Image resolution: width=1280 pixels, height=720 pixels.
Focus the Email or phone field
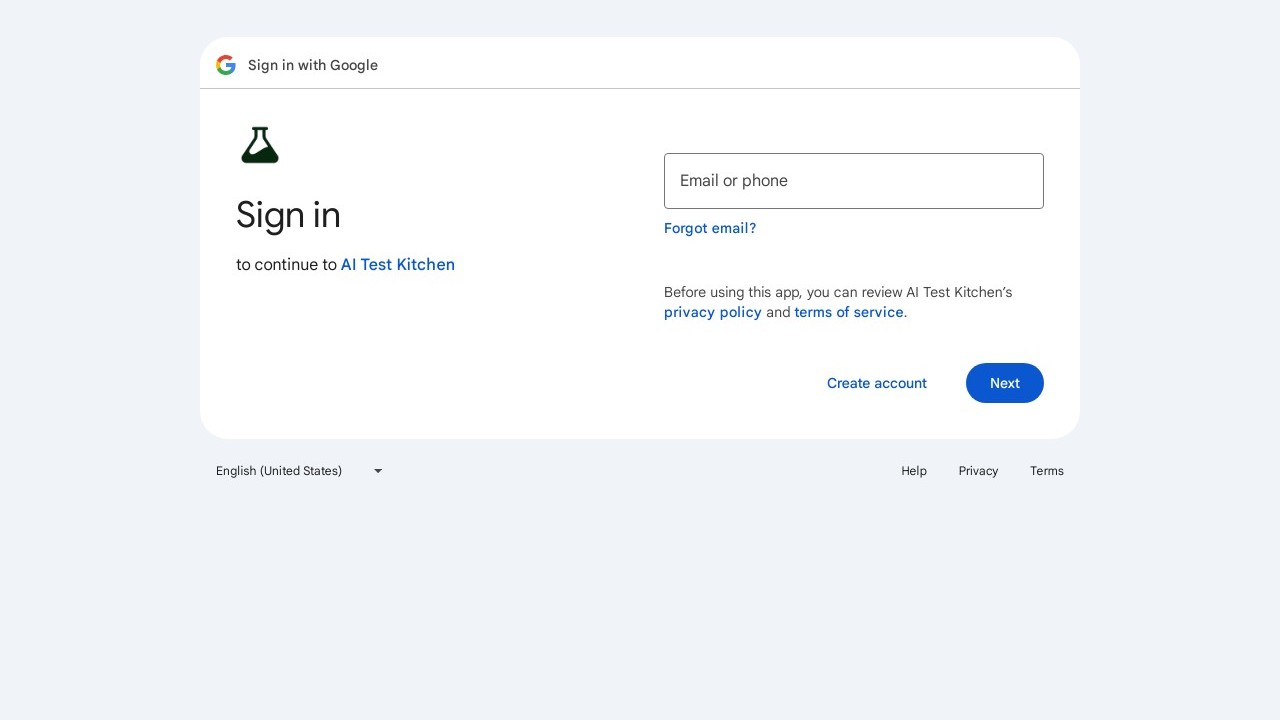pos(853,181)
